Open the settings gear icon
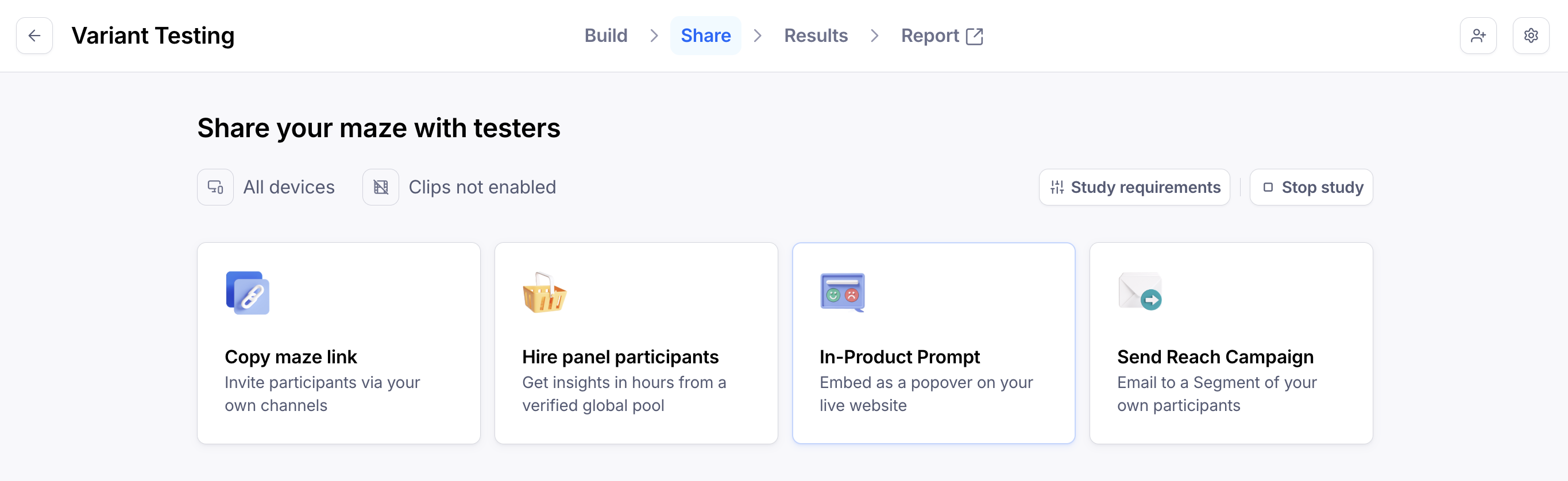The width and height of the screenshot is (1568, 481). click(x=1530, y=36)
